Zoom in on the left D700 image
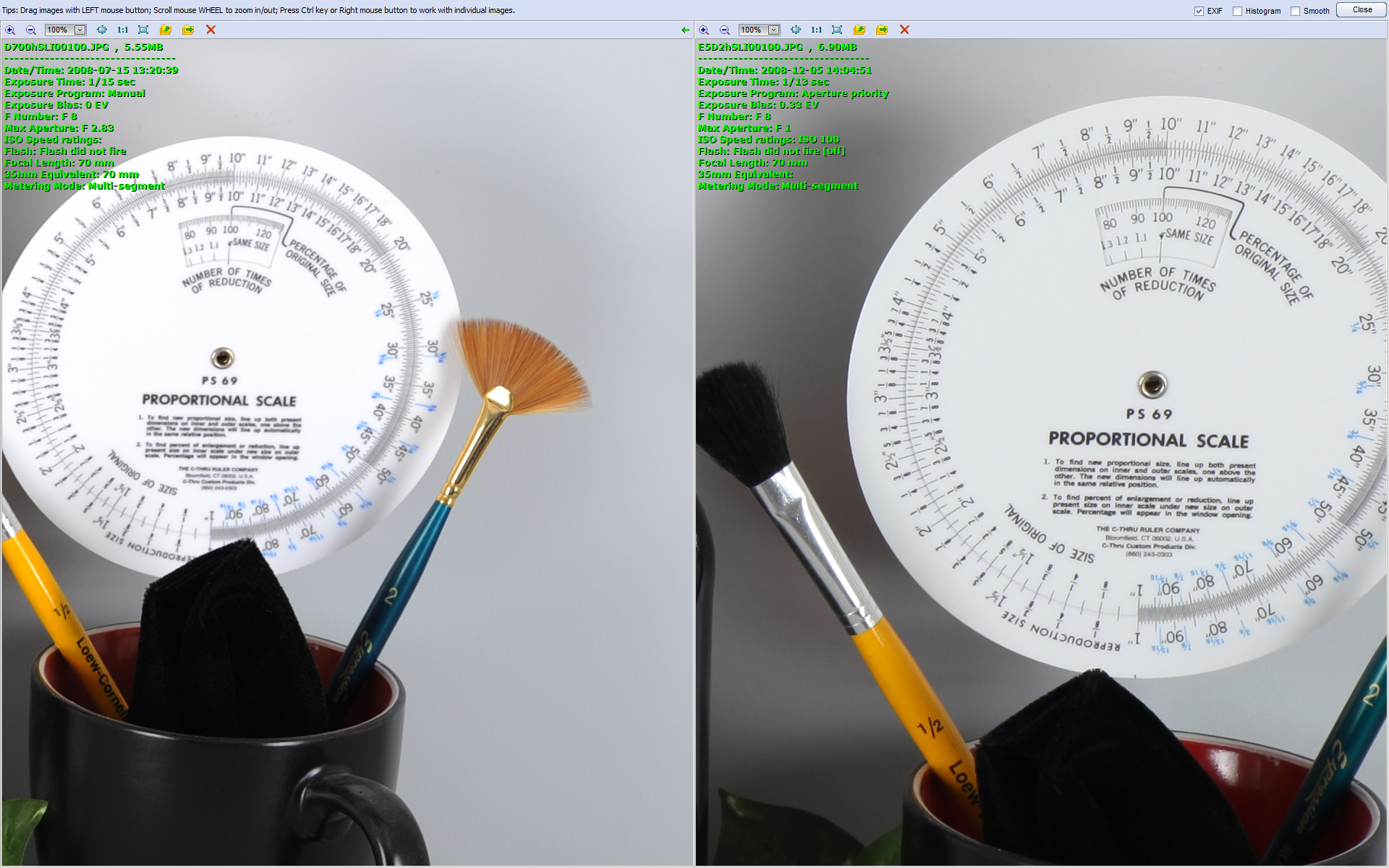The image size is (1389, 868). [x=10, y=30]
